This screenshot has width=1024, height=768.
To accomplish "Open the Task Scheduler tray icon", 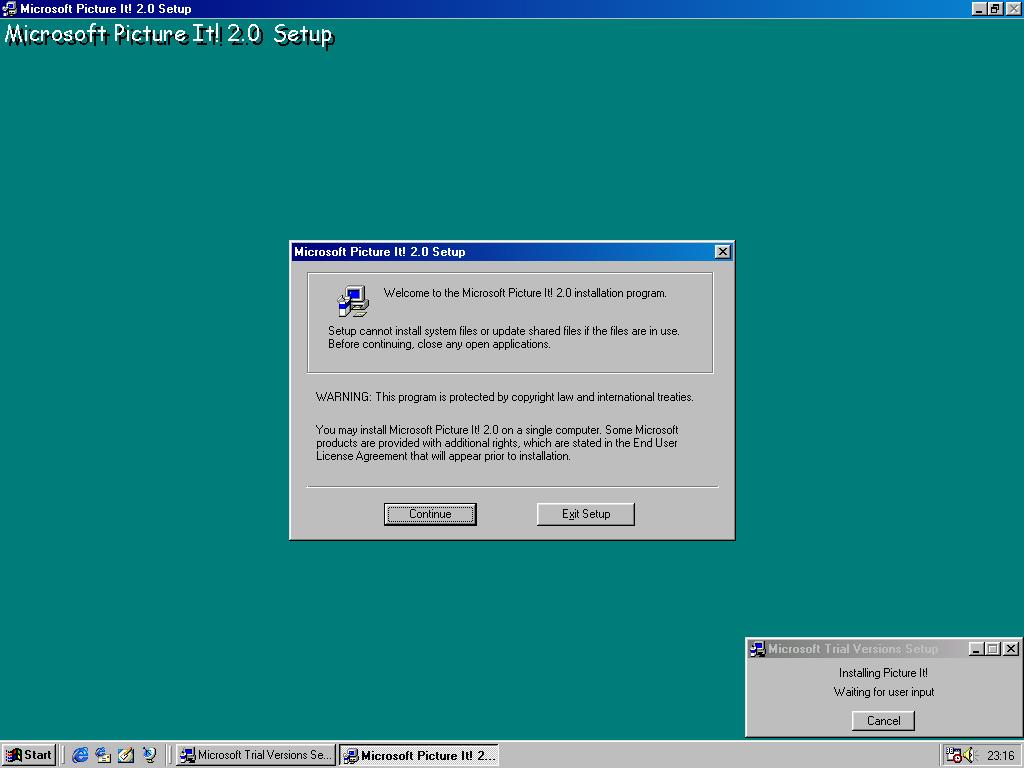I will tap(953, 755).
